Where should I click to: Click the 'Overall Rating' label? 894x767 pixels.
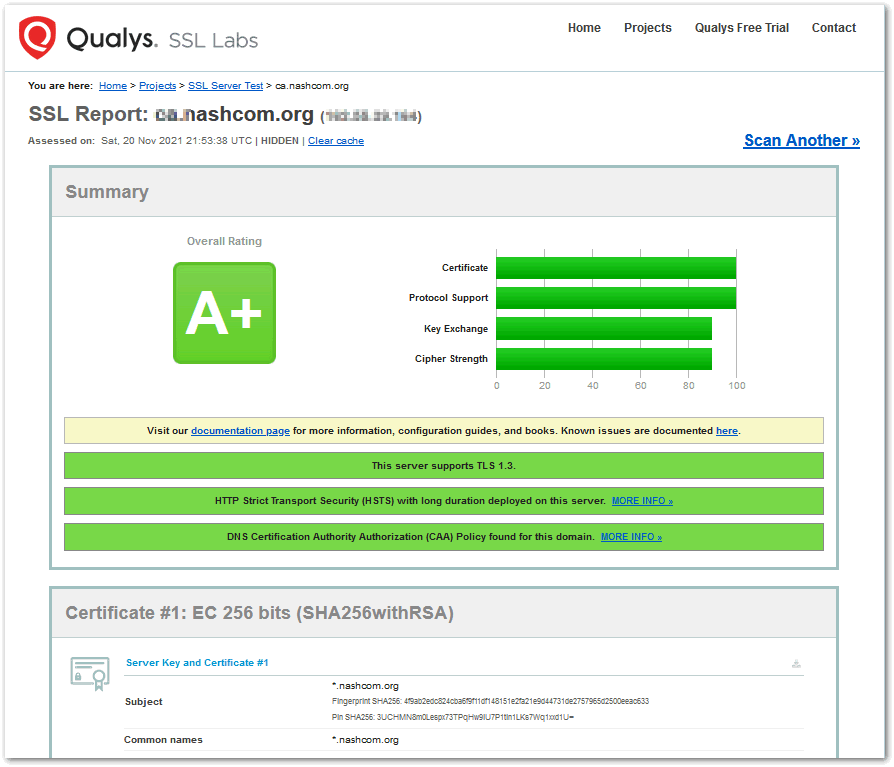[225, 241]
